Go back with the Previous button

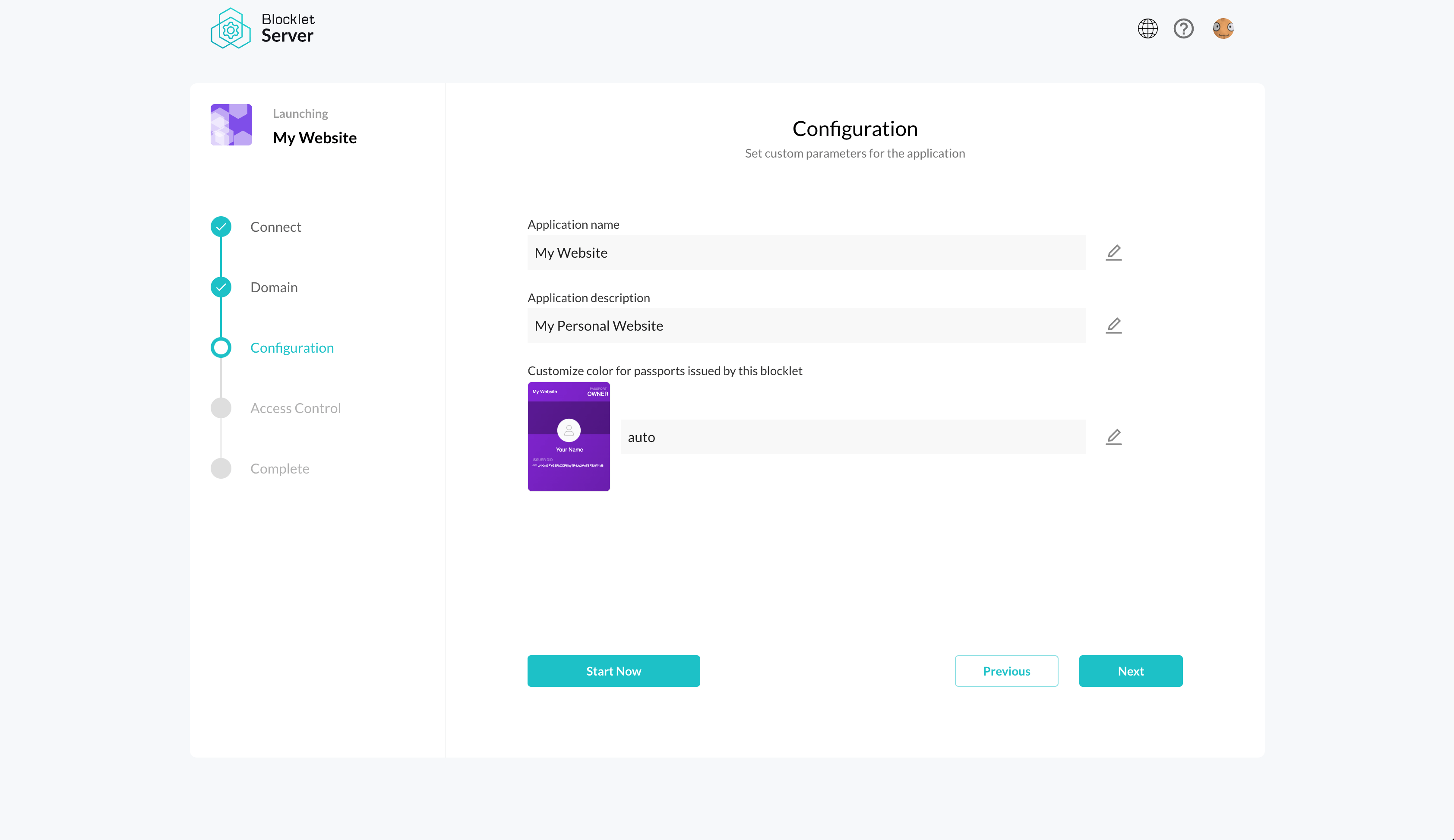tap(1006, 671)
